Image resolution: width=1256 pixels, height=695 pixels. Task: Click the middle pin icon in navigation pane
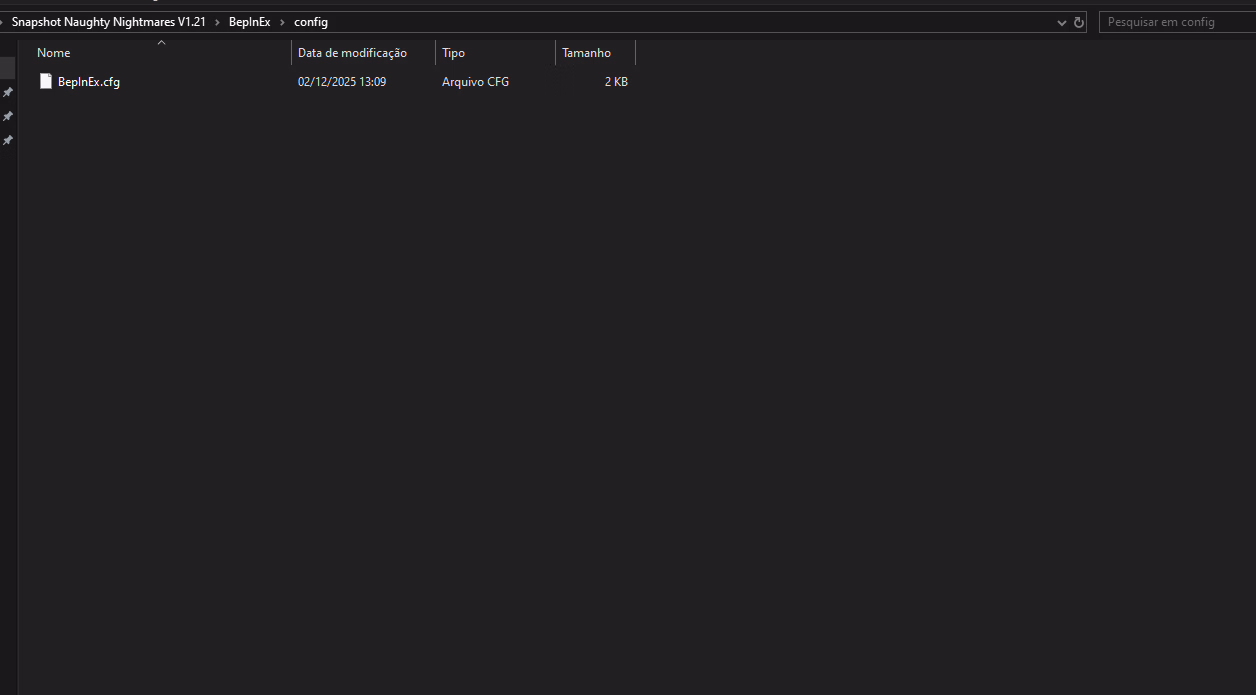point(8,116)
